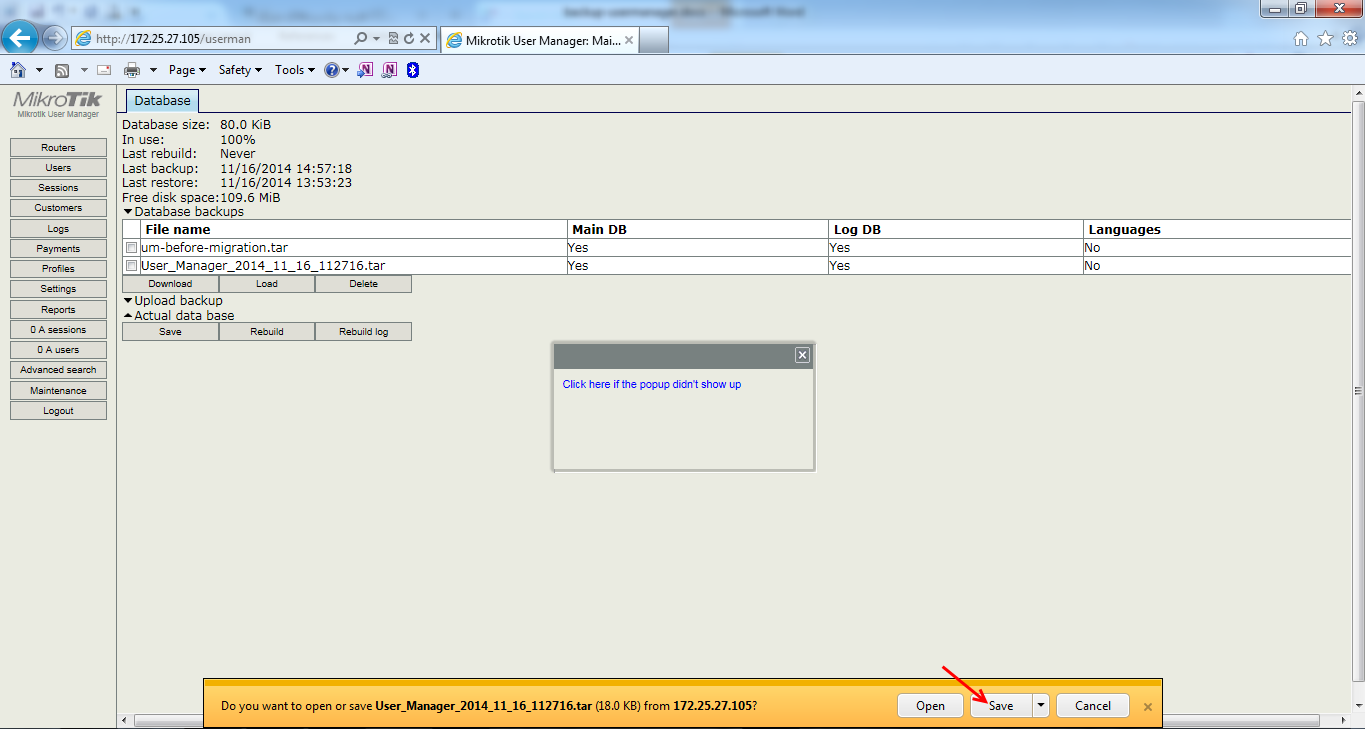
Task: Click Logout in the sidebar
Action: tap(58, 411)
